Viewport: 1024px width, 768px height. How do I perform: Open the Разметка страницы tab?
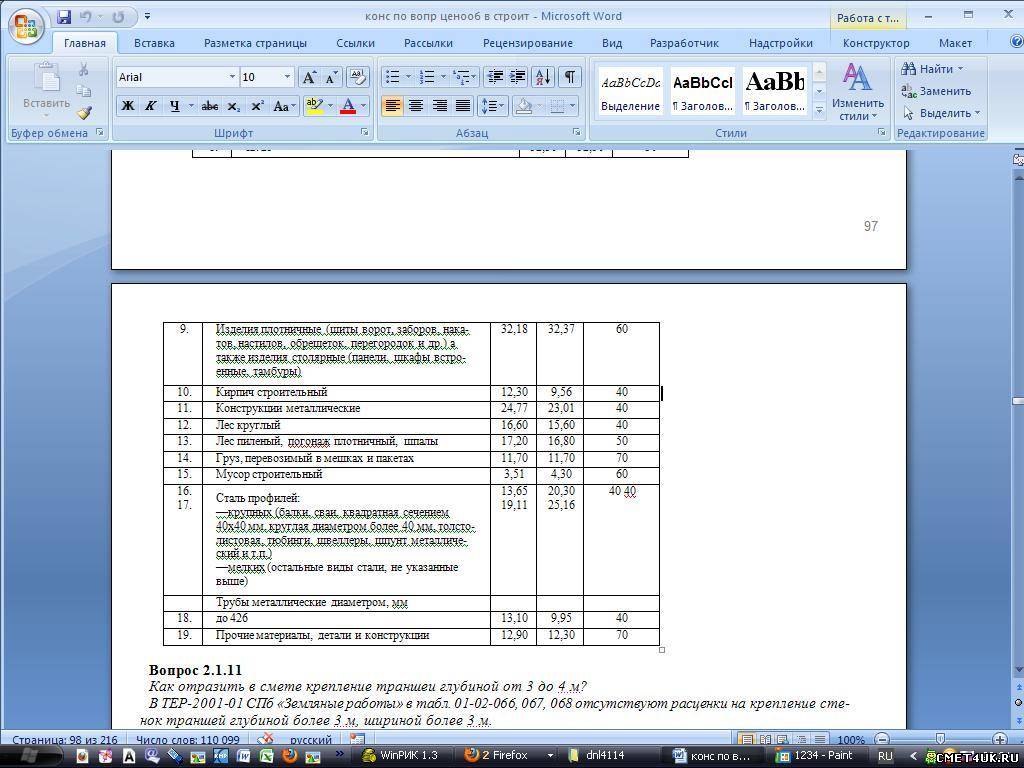point(255,43)
